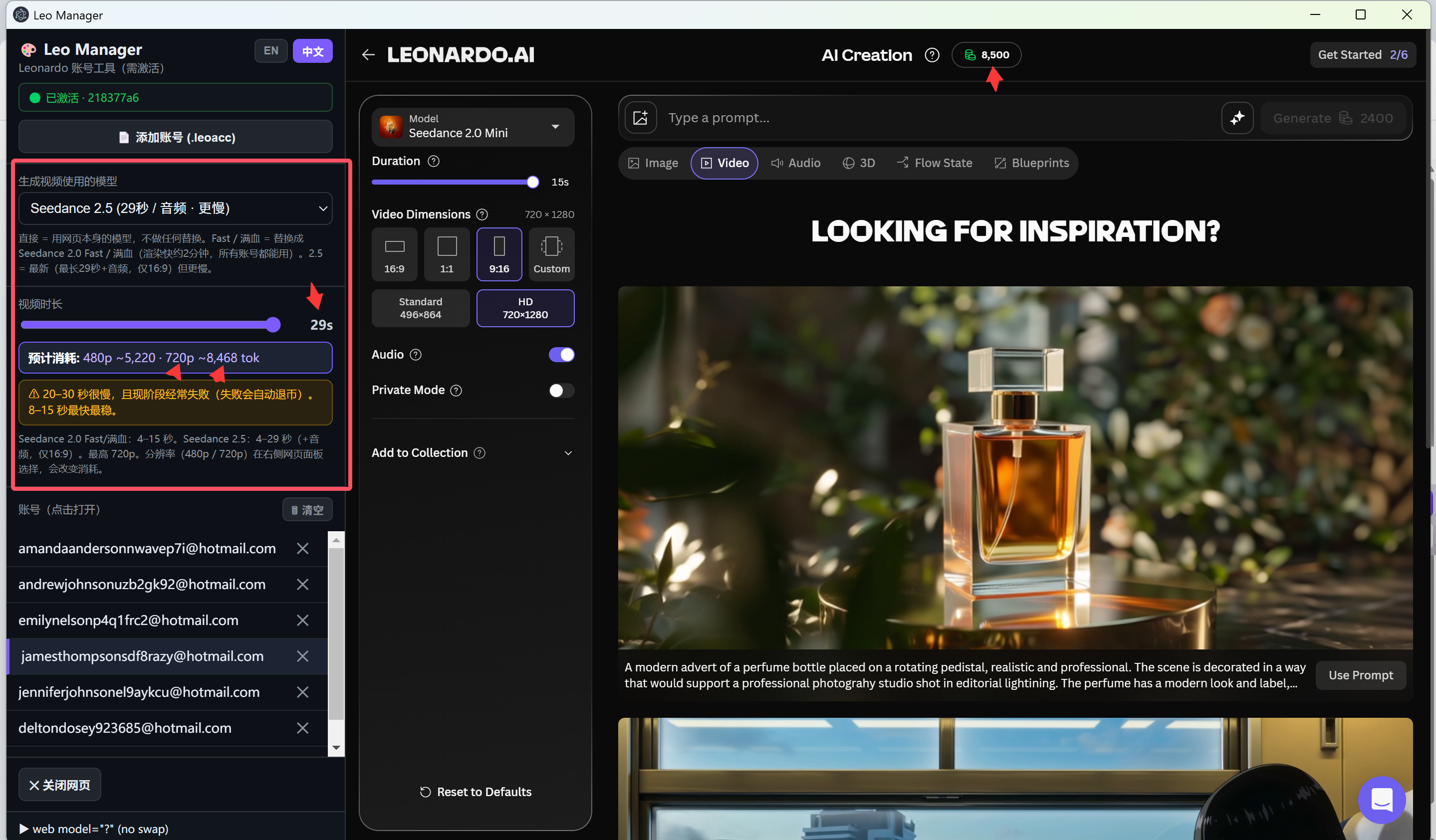This screenshot has height=840, width=1436.
Task: Click the add image icon in prompt bar
Action: coord(641,118)
